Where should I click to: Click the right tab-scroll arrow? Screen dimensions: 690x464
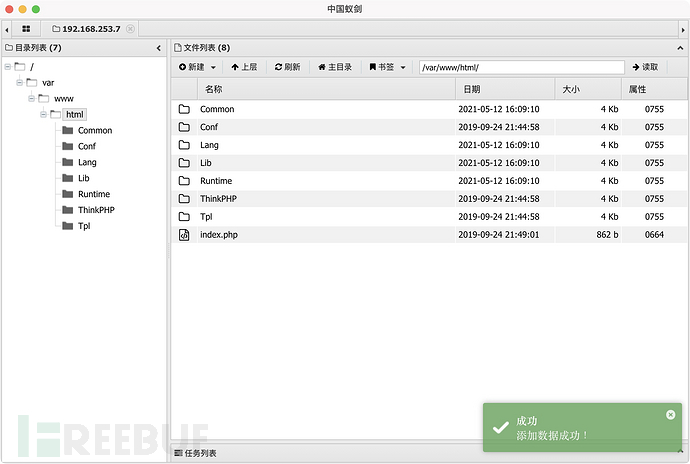(x=683, y=30)
